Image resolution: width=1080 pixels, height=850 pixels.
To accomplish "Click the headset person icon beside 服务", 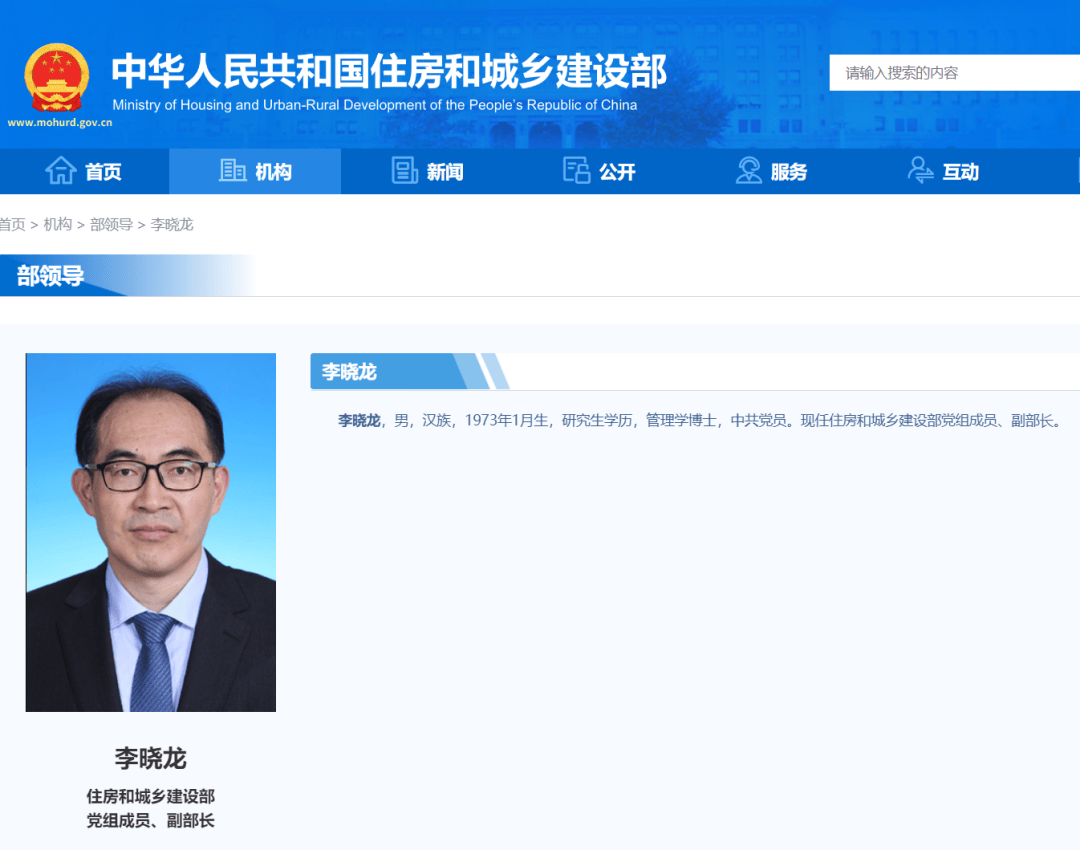I will click(749, 170).
